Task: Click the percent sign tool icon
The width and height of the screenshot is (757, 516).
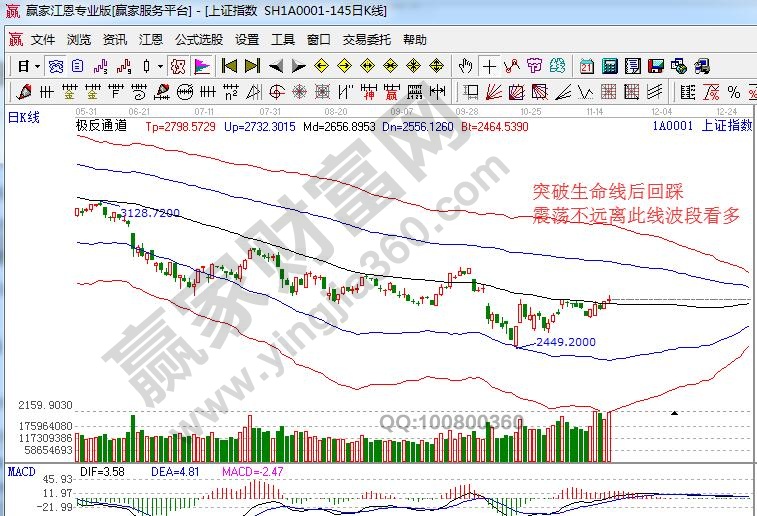Action: [737, 92]
